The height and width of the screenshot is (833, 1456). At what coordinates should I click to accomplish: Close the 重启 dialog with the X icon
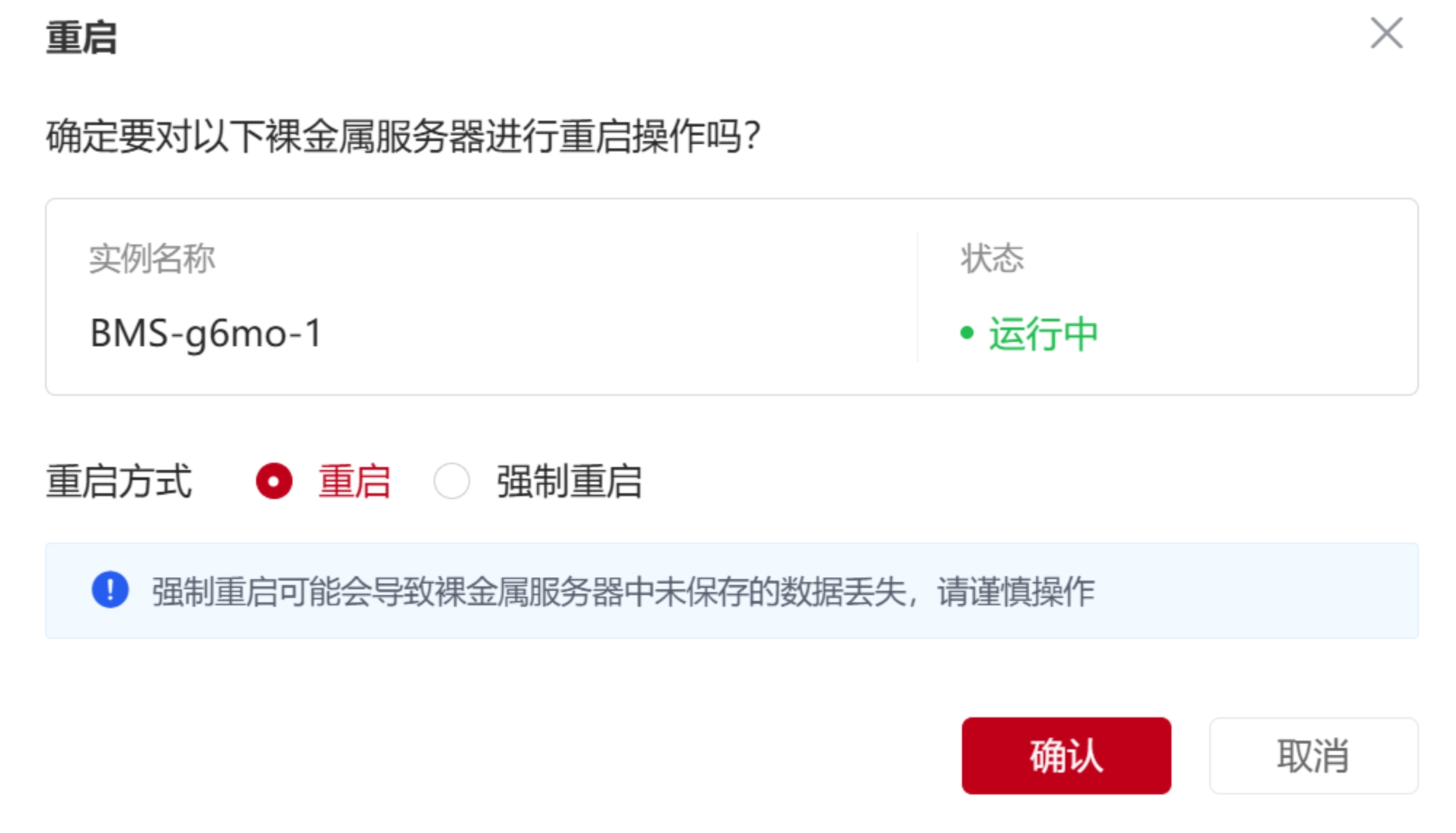[1385, 34]
